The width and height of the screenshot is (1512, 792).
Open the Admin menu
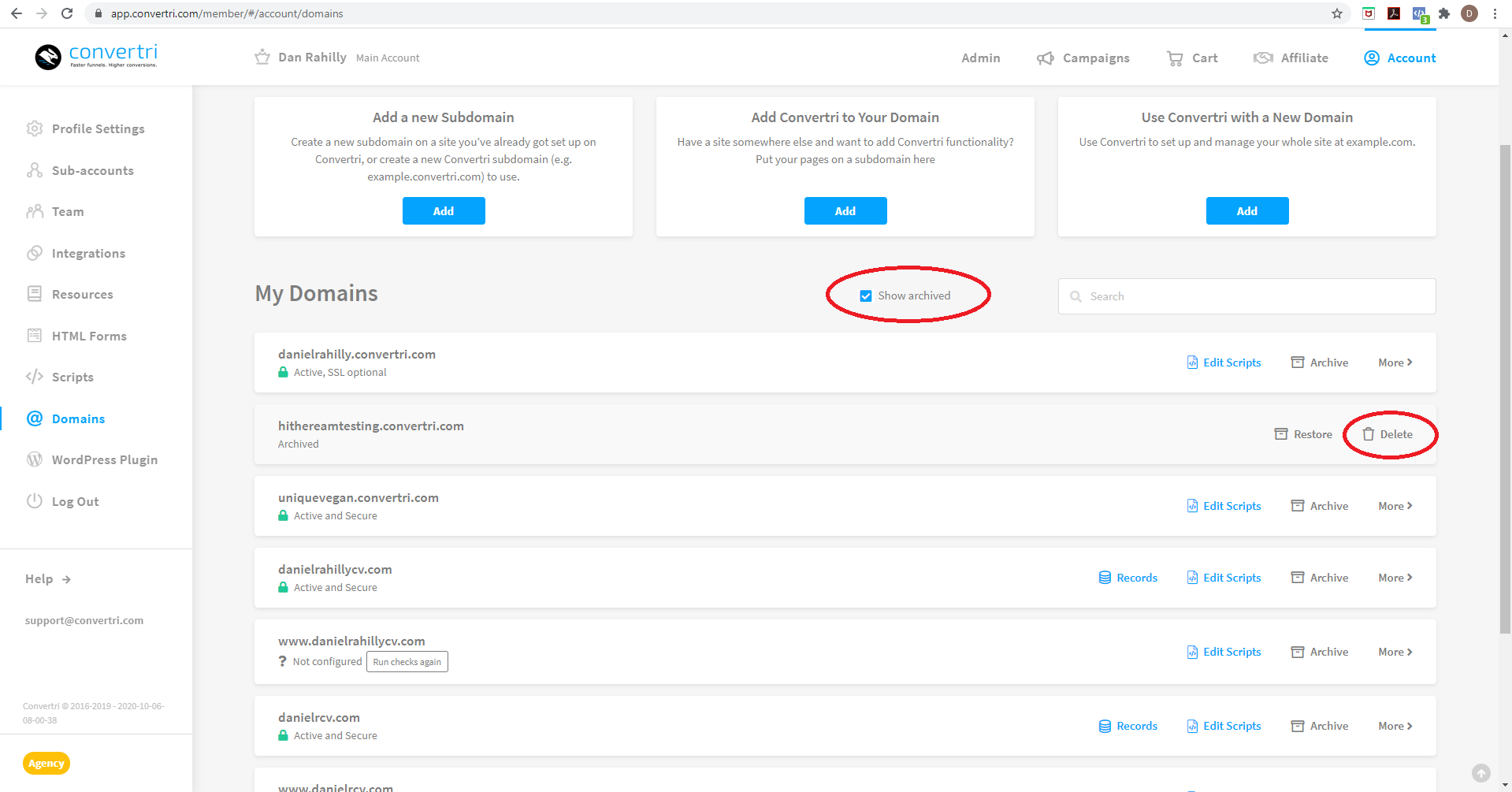980,58
